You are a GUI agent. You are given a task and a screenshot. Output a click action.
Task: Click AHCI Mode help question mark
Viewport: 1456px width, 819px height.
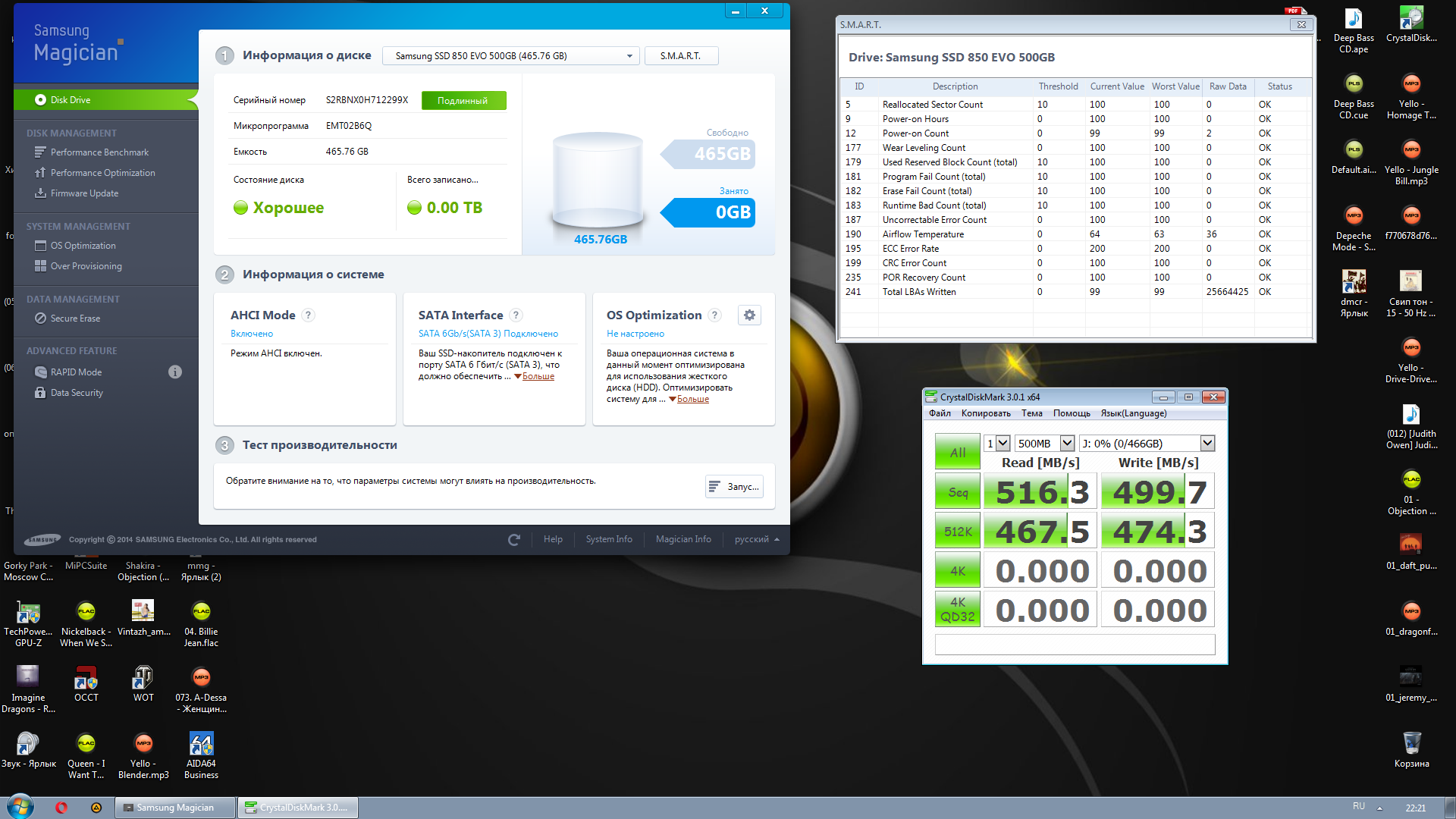[x=308, y=315]
